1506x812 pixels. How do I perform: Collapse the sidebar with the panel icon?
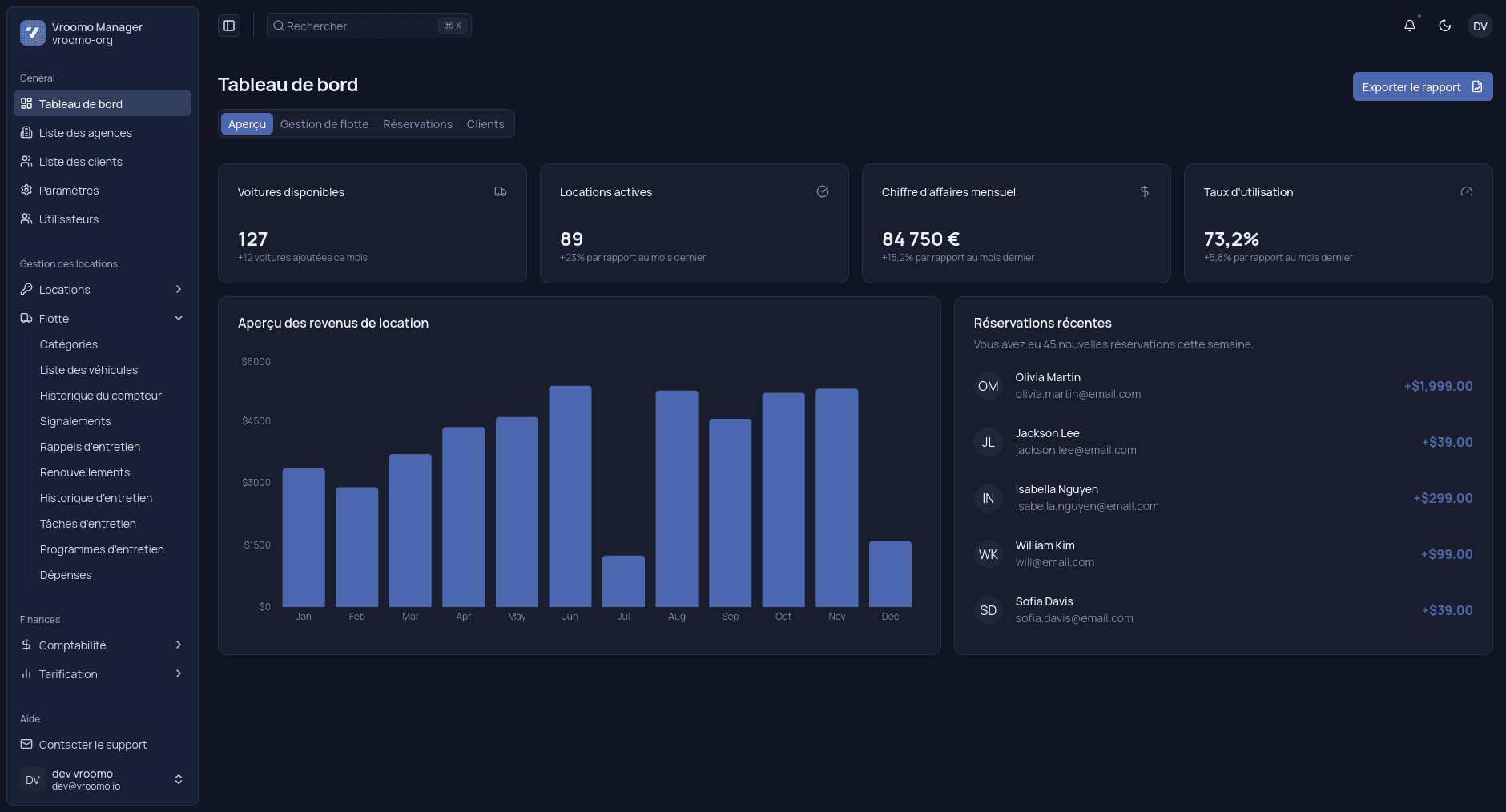tap(229, 25)
